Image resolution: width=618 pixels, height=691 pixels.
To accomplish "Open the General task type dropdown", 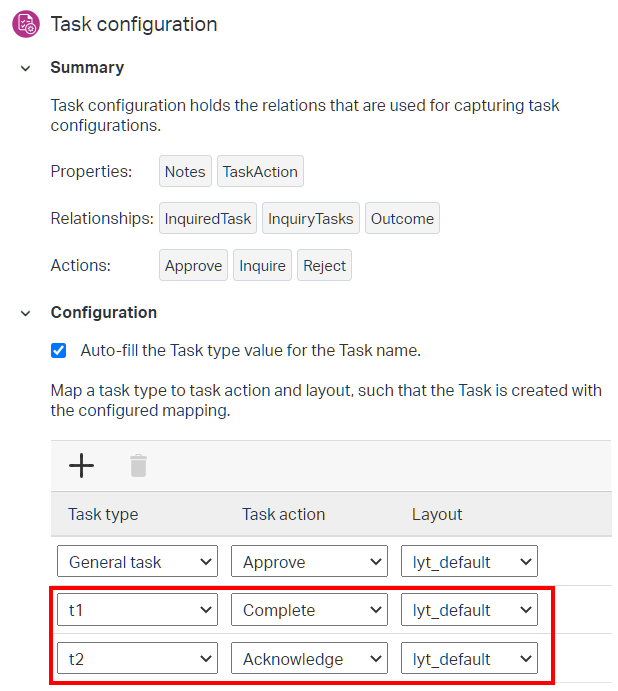I will coord(137,562).
